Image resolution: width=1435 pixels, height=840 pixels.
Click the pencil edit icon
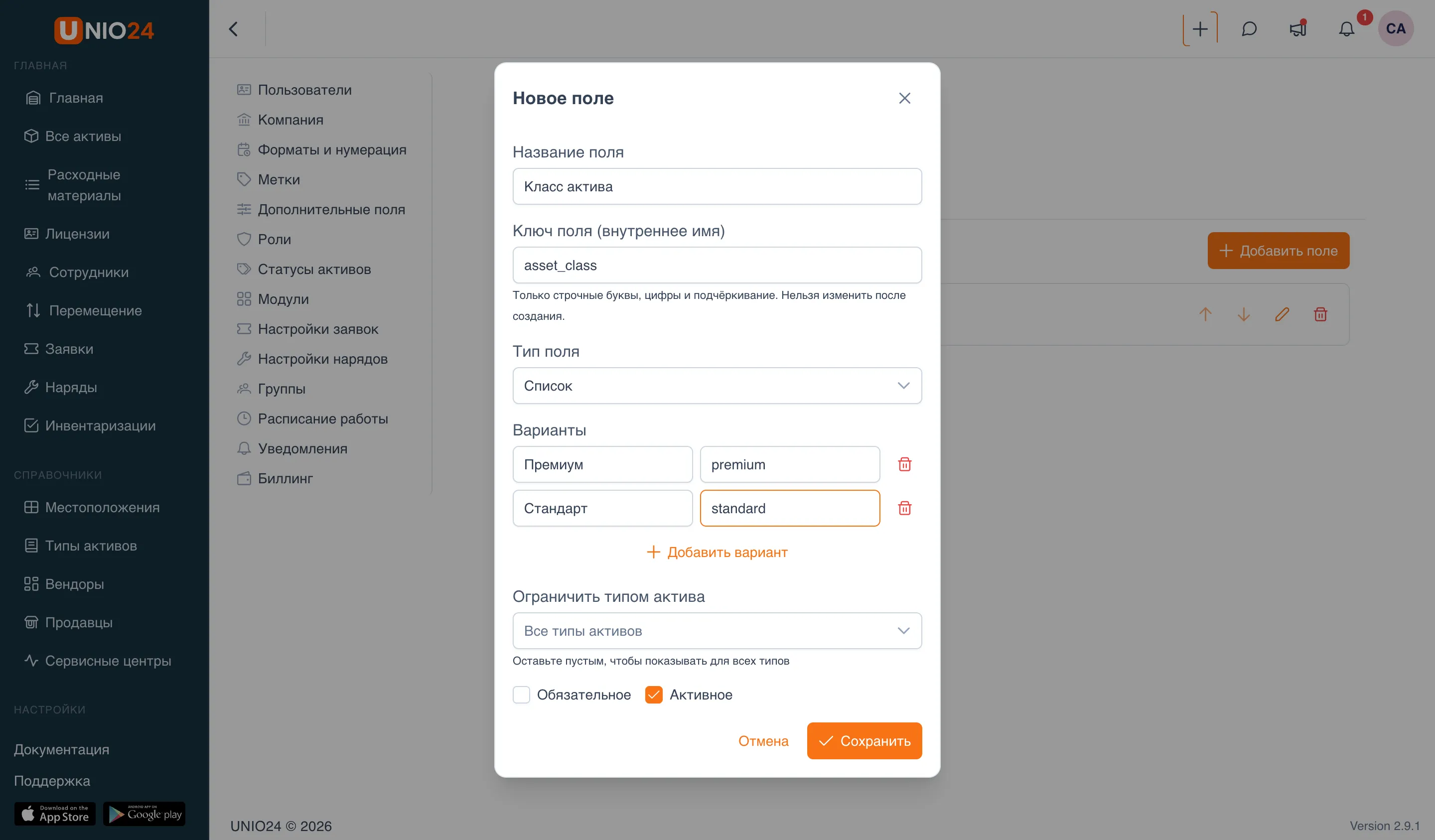[x=1282, y=314]
